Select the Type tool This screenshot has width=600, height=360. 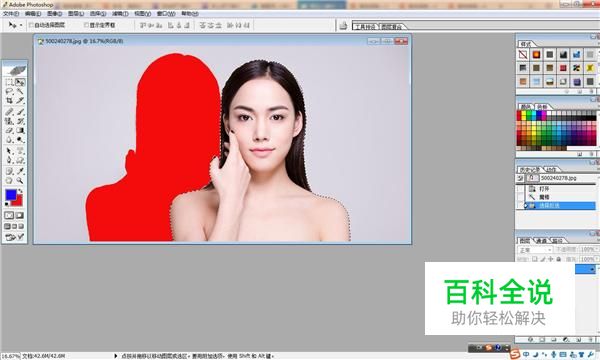tap(20, 151)
